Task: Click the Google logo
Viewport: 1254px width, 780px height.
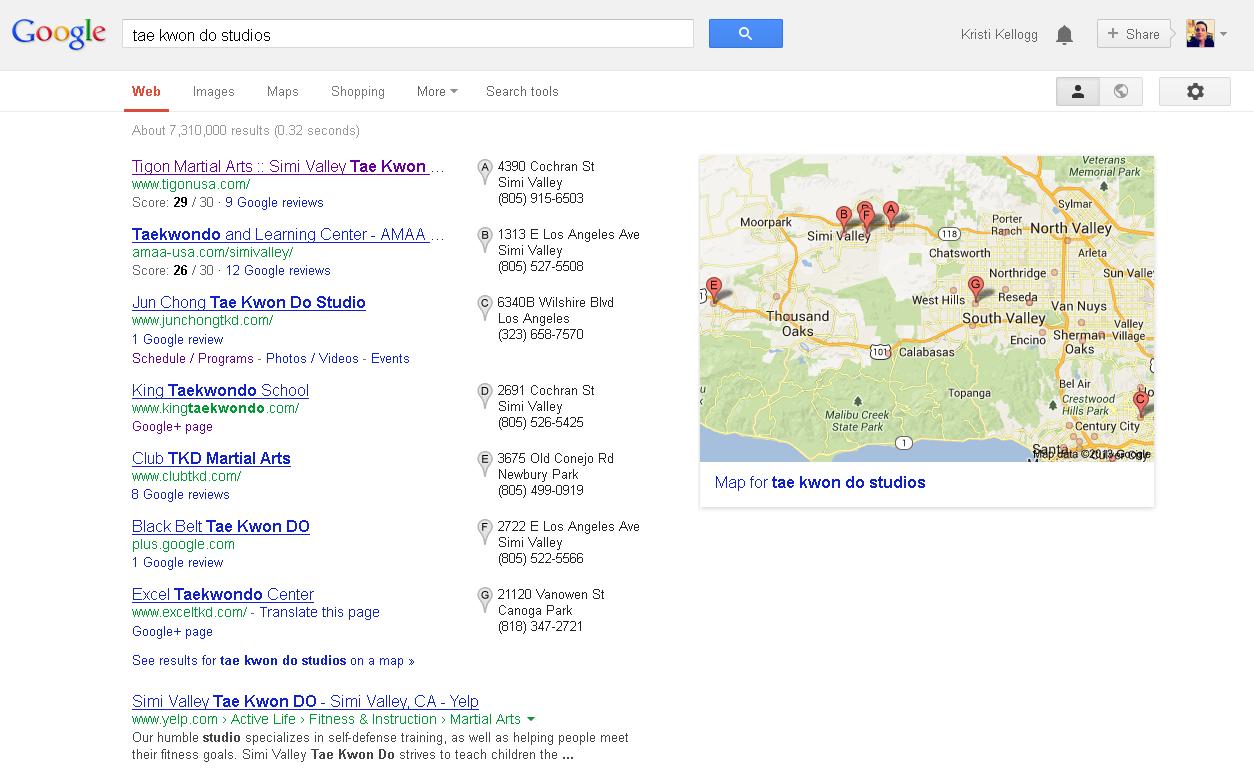Action: pos(58,34)
